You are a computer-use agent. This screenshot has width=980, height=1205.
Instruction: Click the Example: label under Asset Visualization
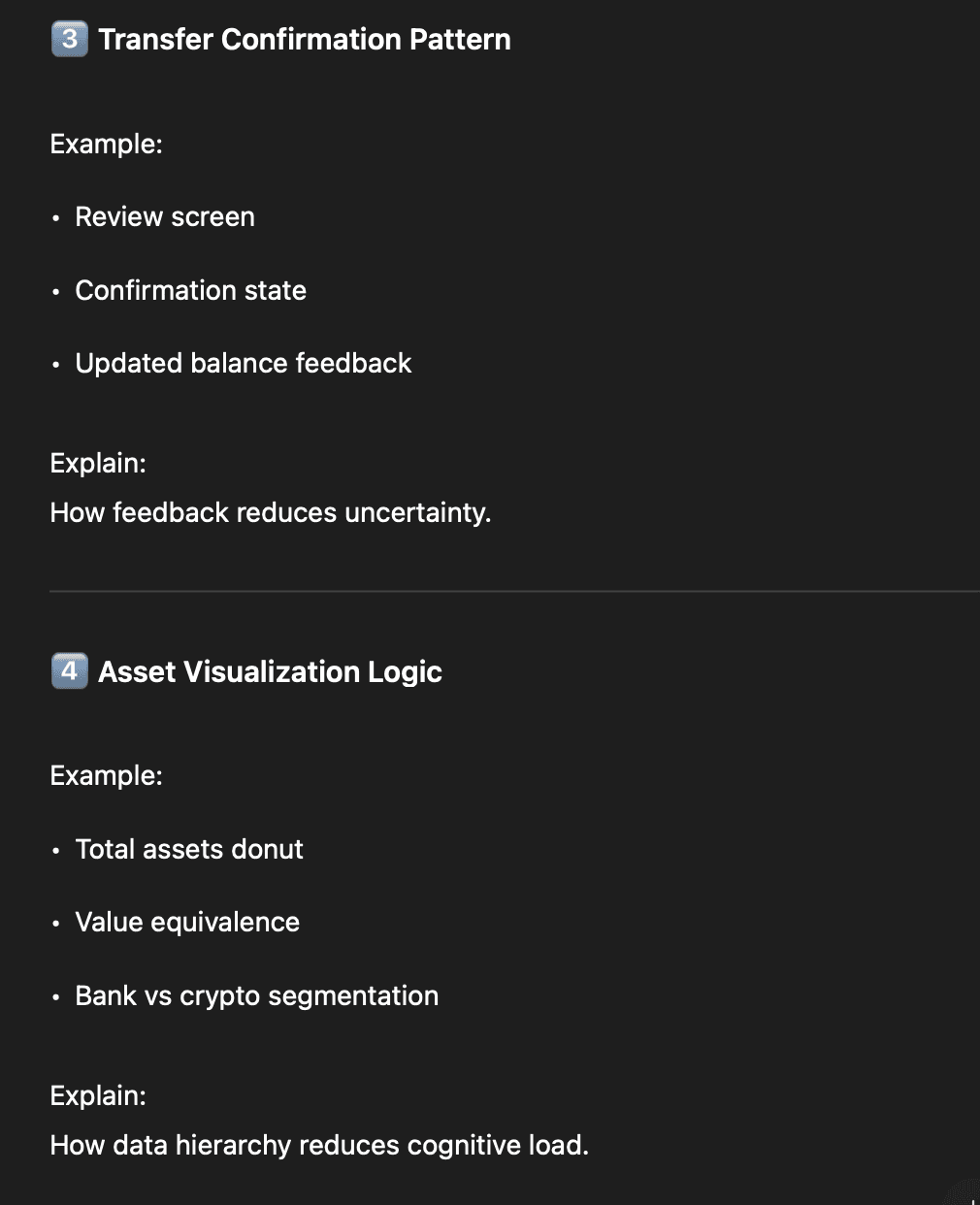(x=107, y=775)
